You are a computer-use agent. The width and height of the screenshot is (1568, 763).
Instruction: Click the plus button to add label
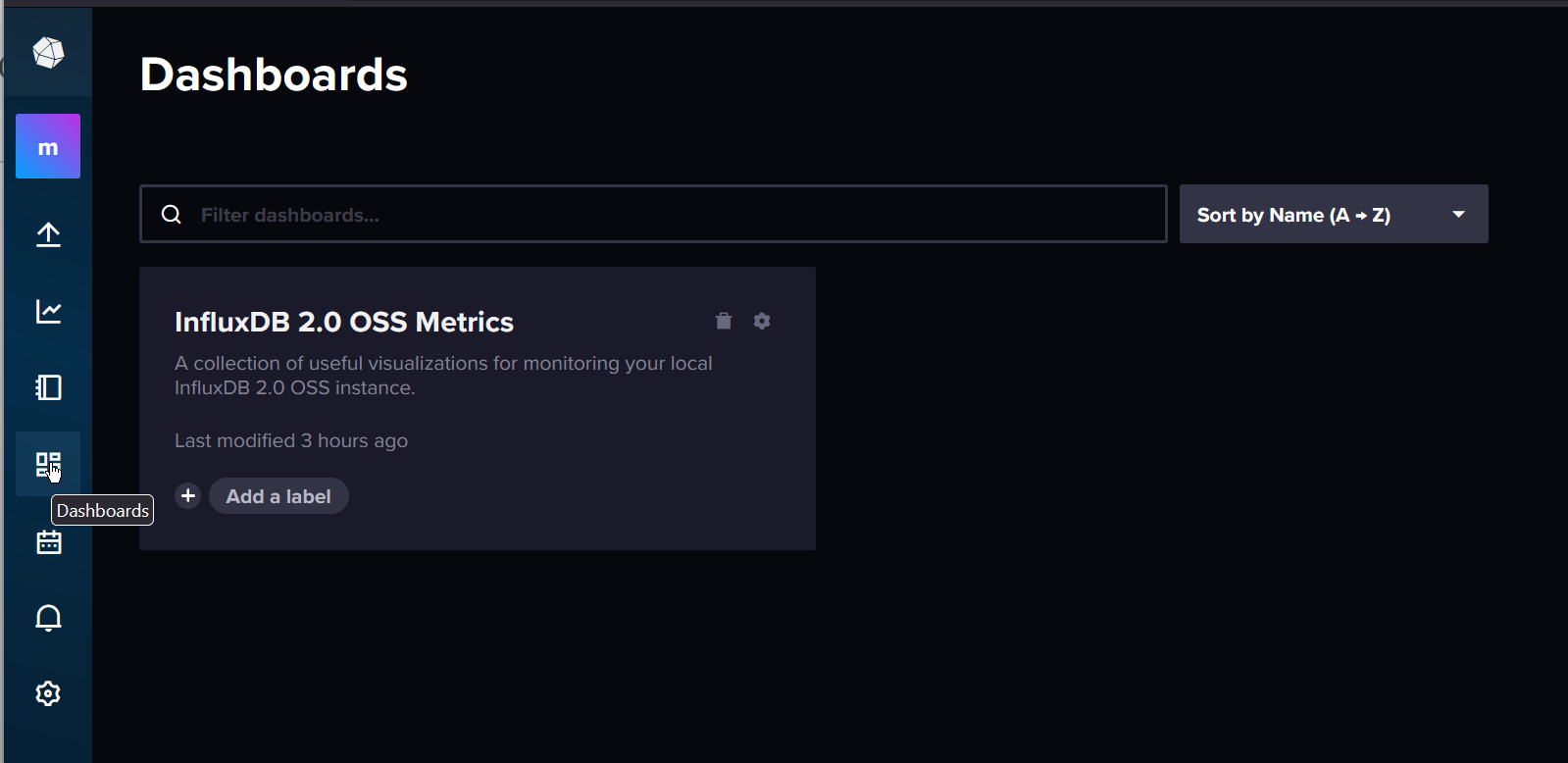tap(188, 495)
